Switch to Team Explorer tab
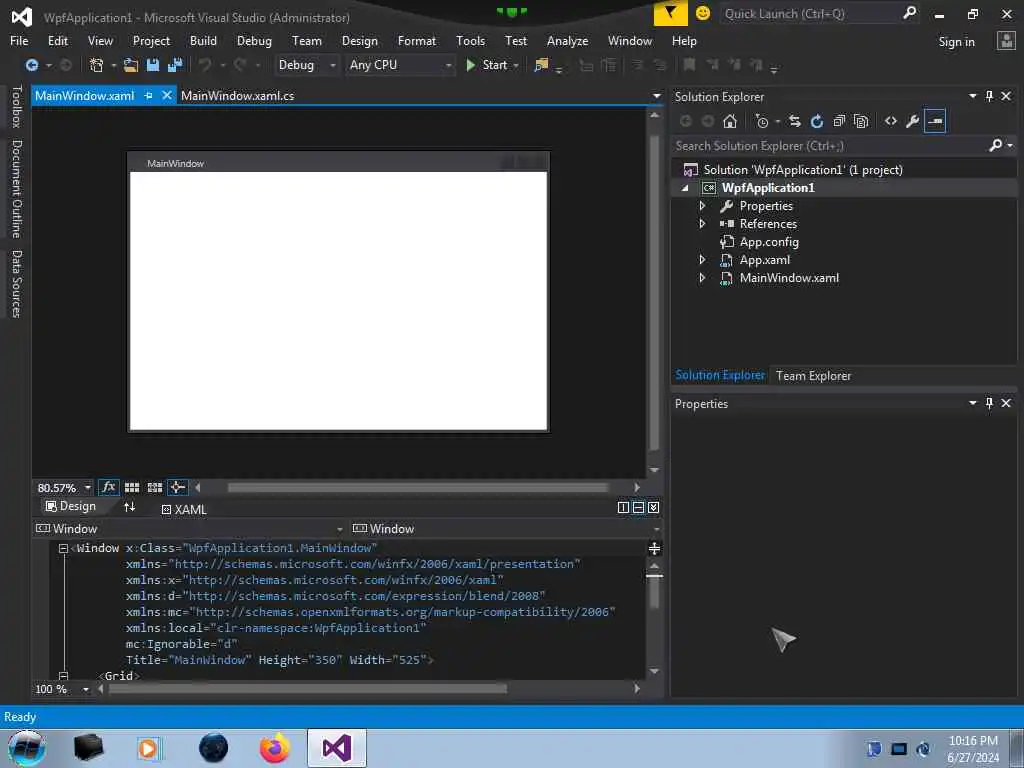Viewport: 1024px width, 768px height. pos(813,376)
